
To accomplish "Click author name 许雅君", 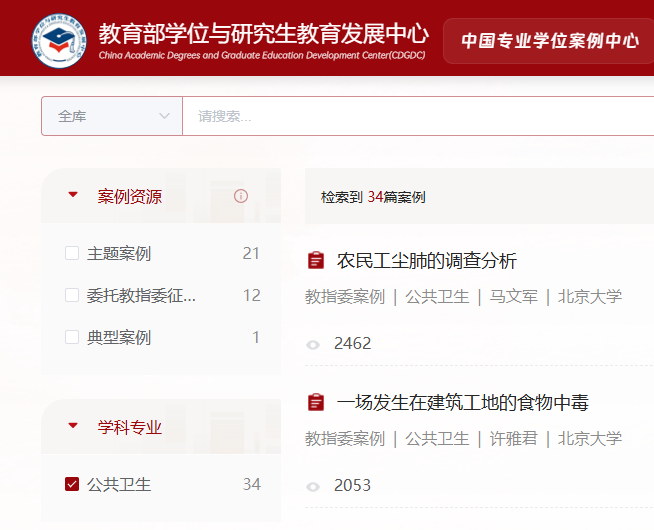I will [x=513, y=438].
